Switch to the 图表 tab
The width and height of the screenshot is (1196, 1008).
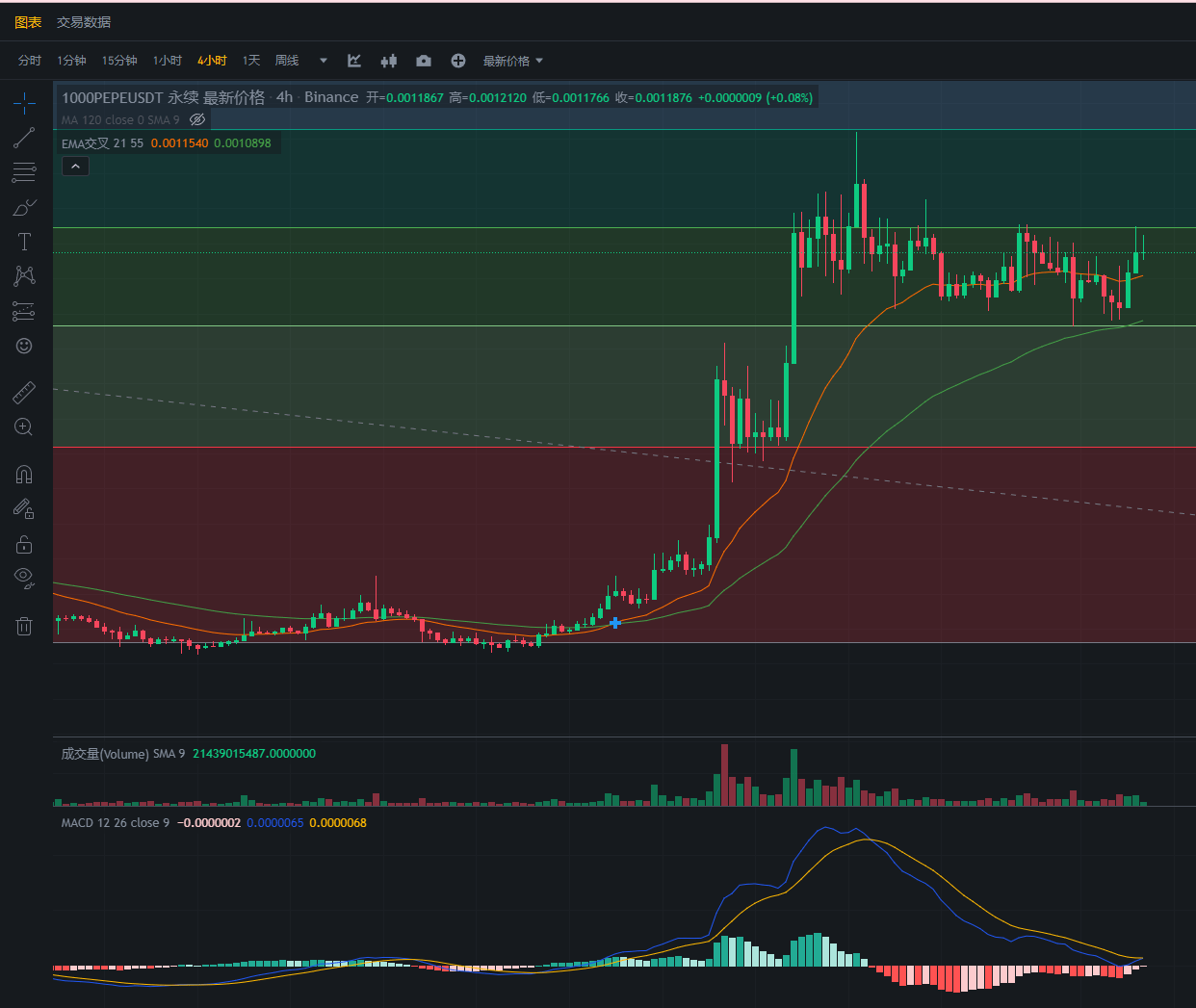[x=28, y=21]
